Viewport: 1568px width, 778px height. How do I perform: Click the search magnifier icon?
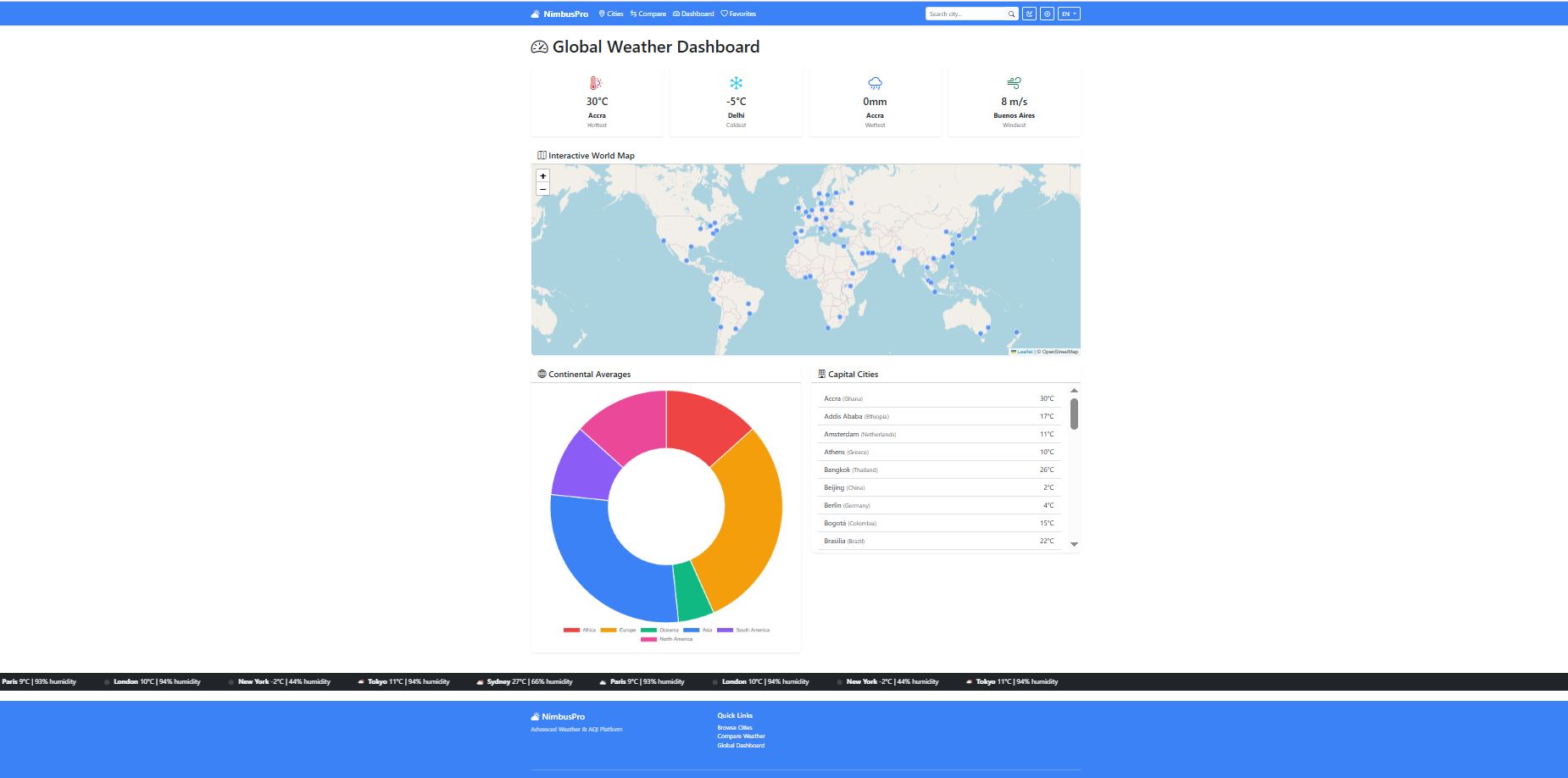click(1011, 14)
